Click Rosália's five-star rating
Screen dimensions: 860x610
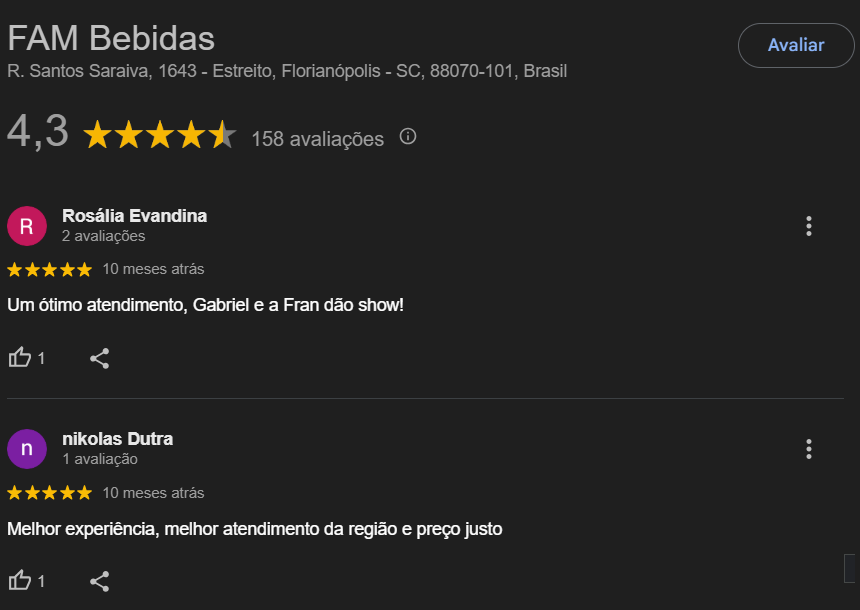coord(49,269)
